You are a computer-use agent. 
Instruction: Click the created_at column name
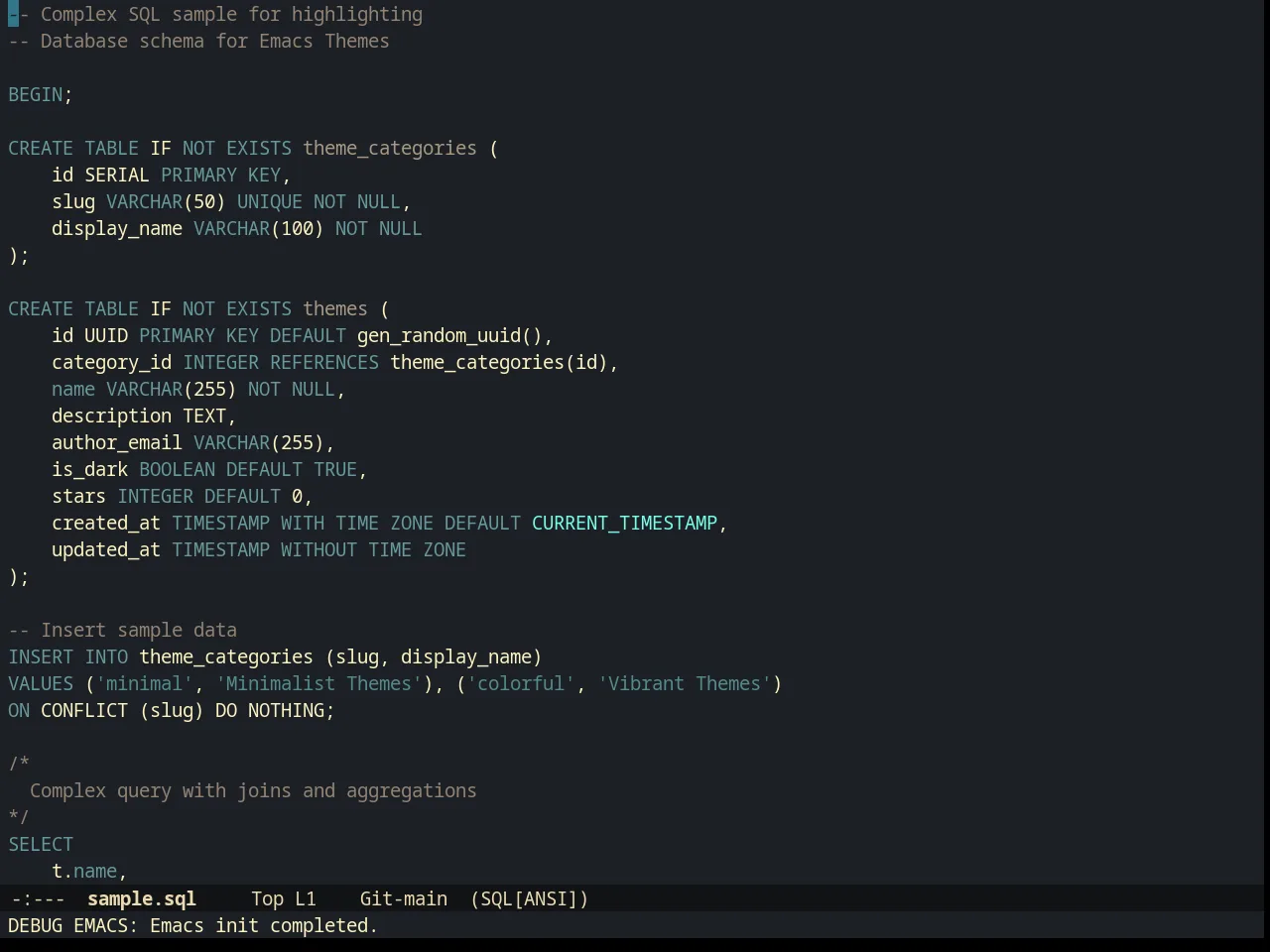pyautogui.click(x=106, y=523)
